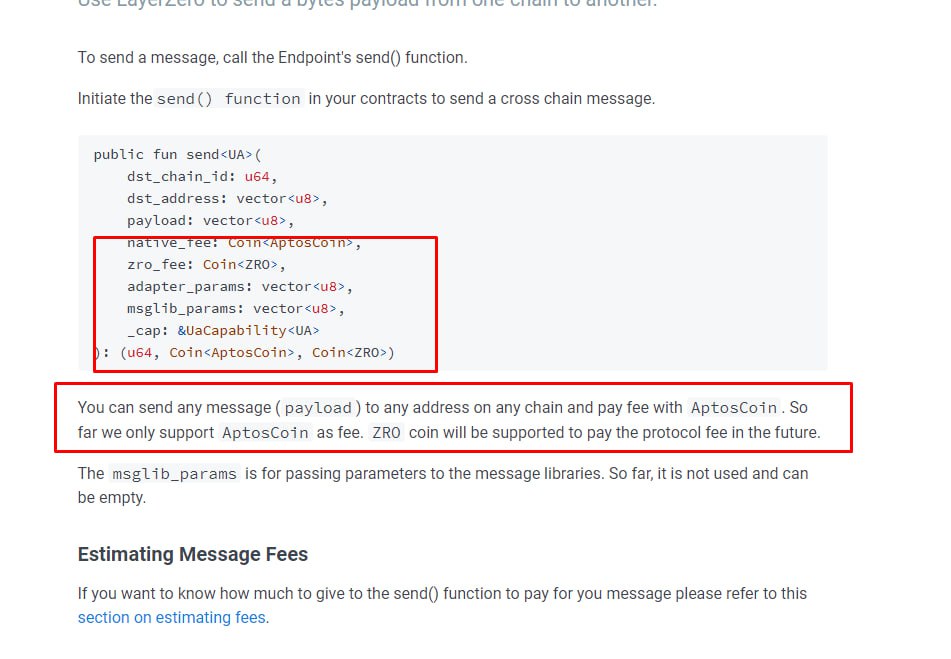Image resolution: width=951 pixels, height=659 pixels.
Task: Click the dst_chain_id: u64 code line
Action: 202,176
